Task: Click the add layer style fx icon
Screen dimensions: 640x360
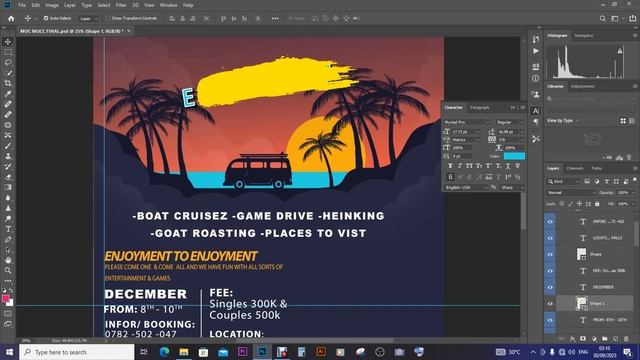Action: point(572,339)
